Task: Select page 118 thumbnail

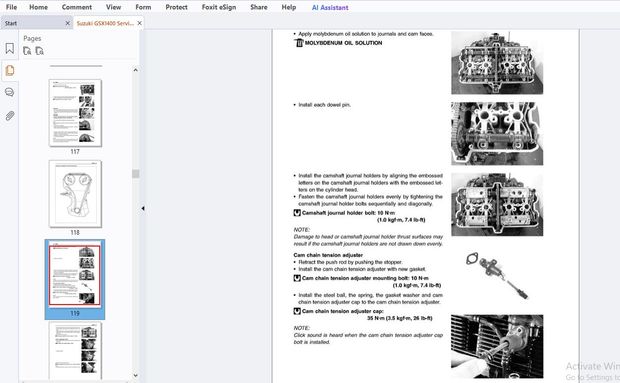Action: (75, 194)
